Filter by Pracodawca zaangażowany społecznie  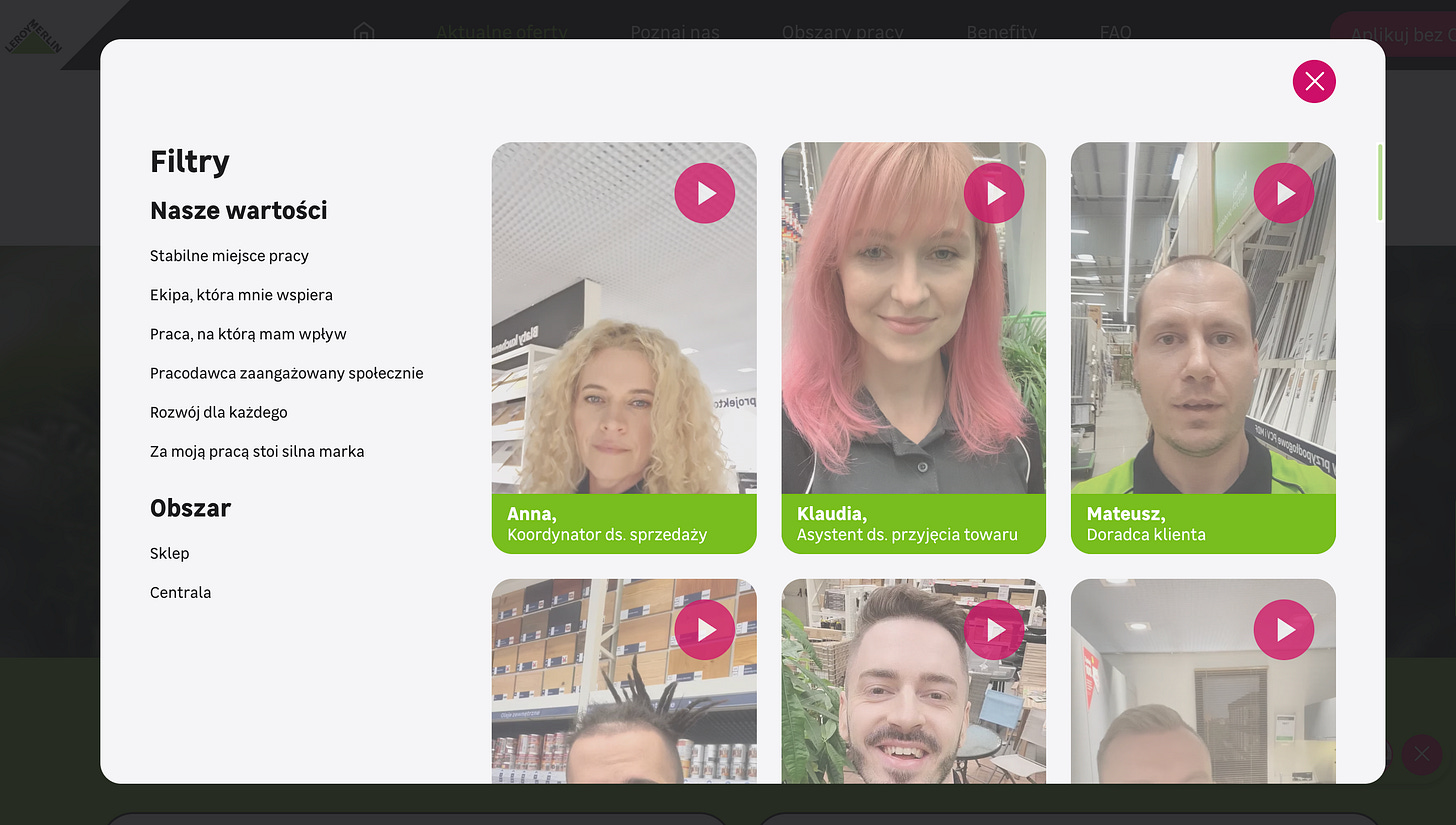pyautogui.click(x=287, y=373)
